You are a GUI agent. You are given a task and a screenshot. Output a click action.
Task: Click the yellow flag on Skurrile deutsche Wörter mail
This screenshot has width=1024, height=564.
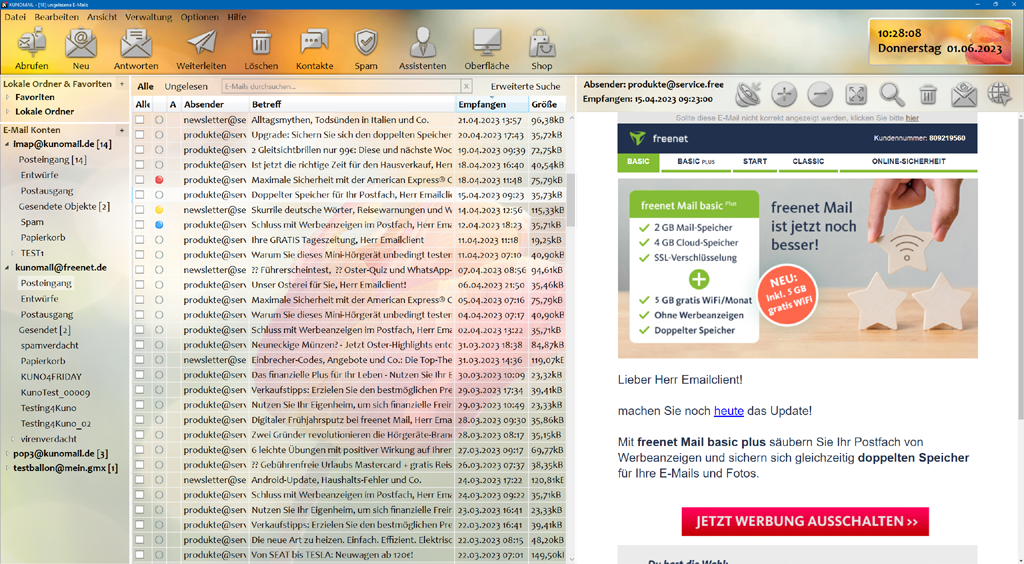coord(159,210)
